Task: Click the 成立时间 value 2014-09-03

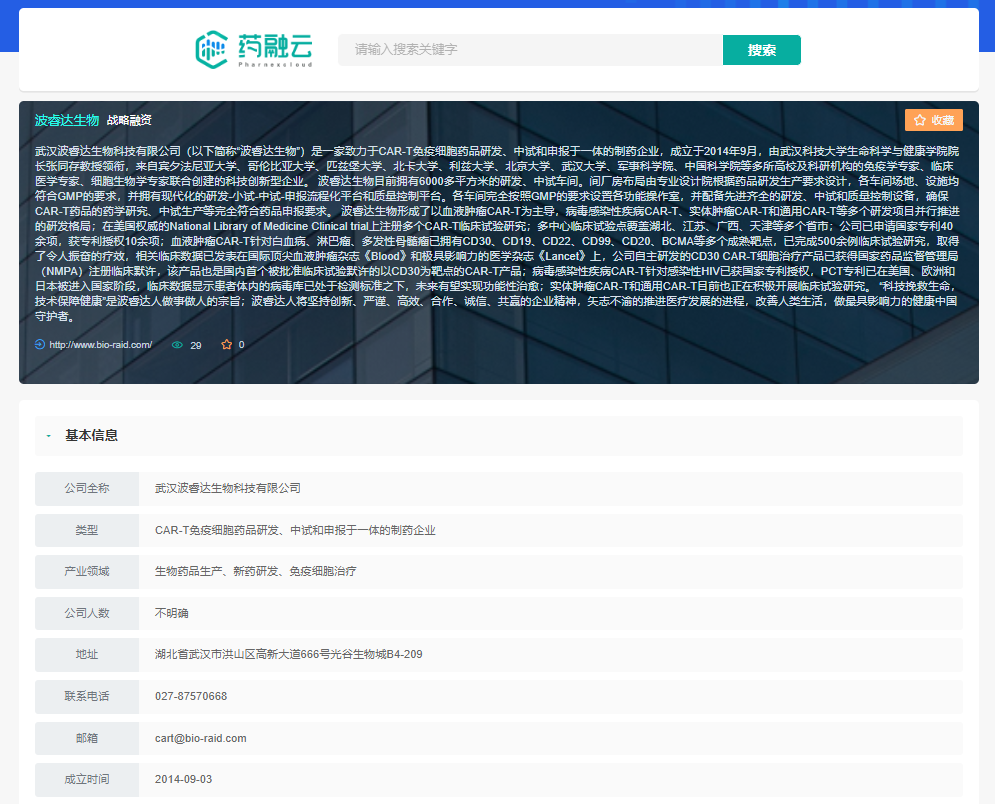Action: pos(183,779)
